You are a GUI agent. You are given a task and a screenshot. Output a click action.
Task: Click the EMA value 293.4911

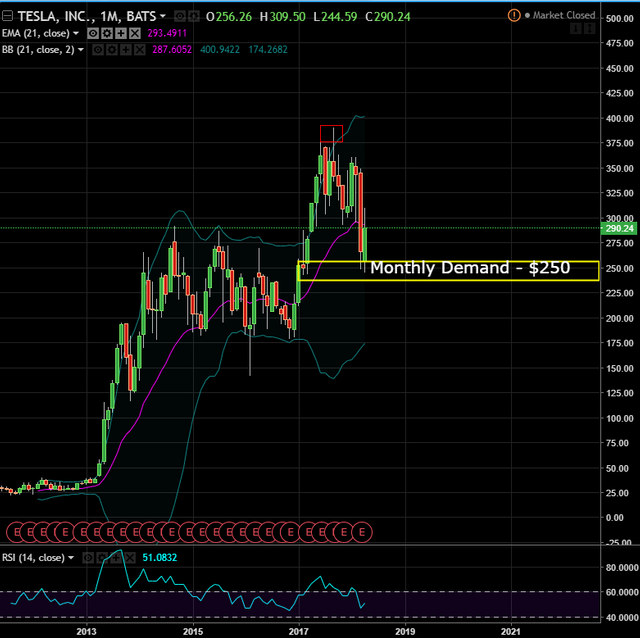167,33
